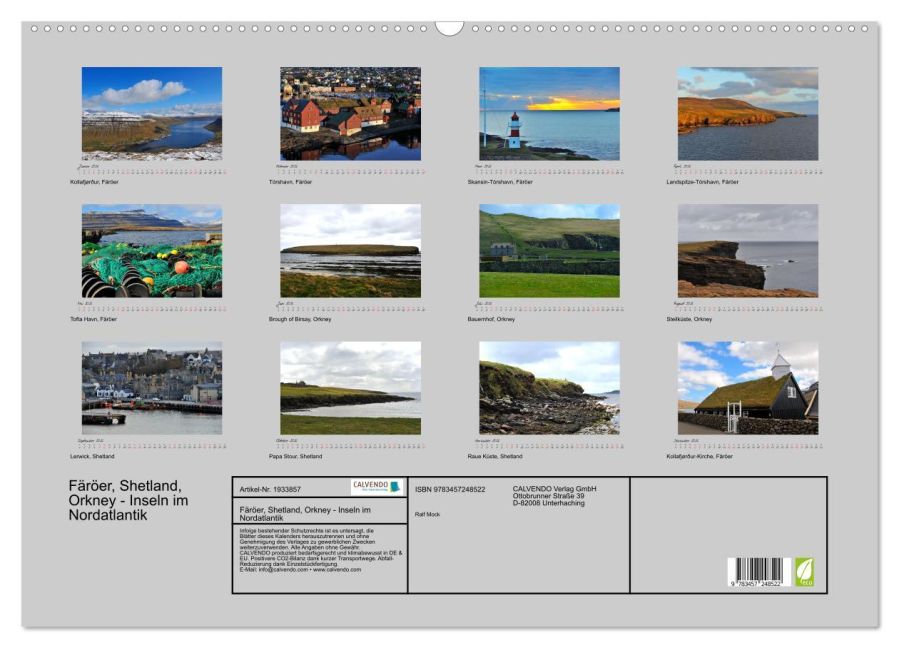
Task: Click the Artikel-Nr: 1933857 field
Action: pyautogui.click(x=271, y=489)
